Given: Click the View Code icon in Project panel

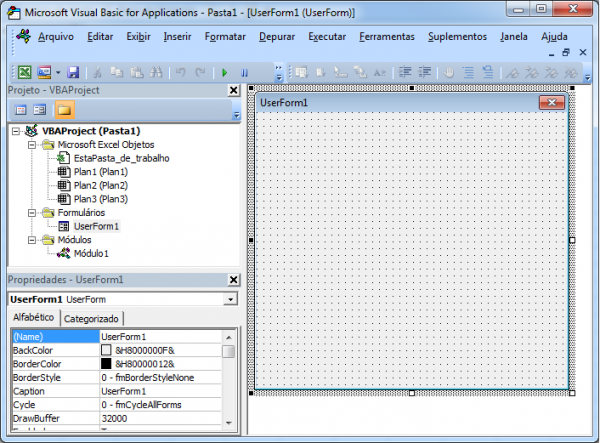Looking at the screenshot, I should pyautogui.click(x=19, y=109).
